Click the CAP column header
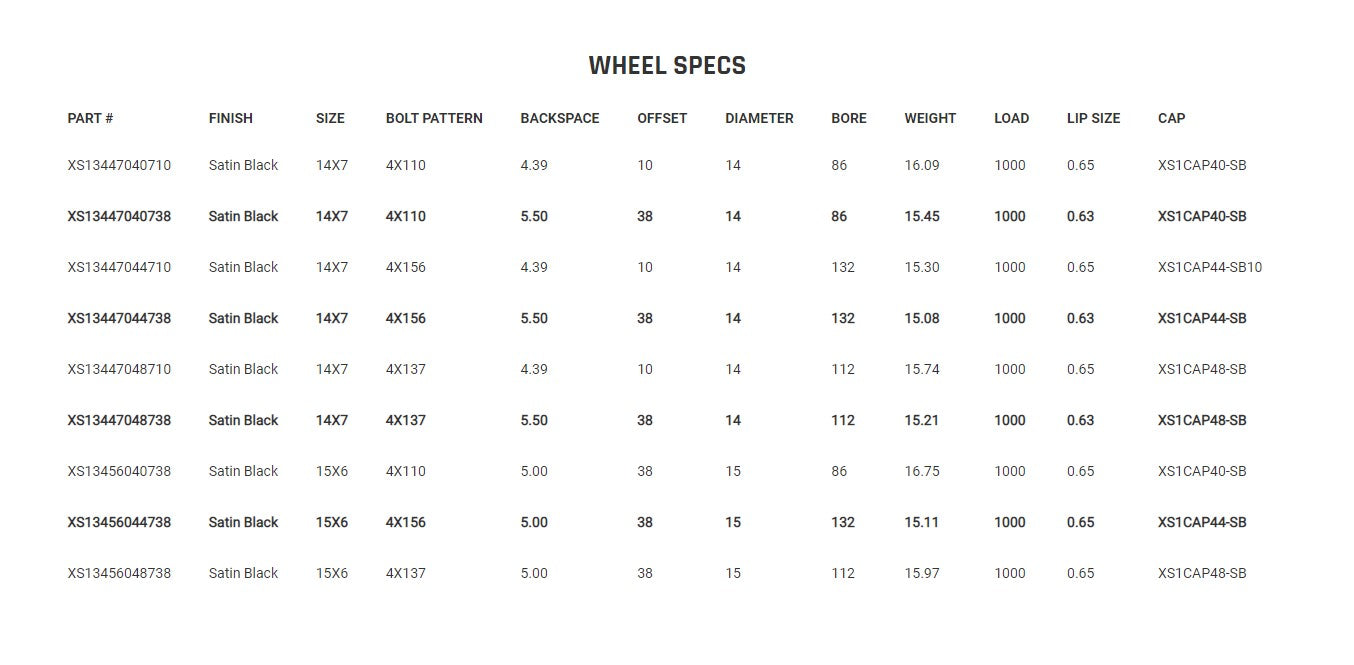 tap(1171, 118)
